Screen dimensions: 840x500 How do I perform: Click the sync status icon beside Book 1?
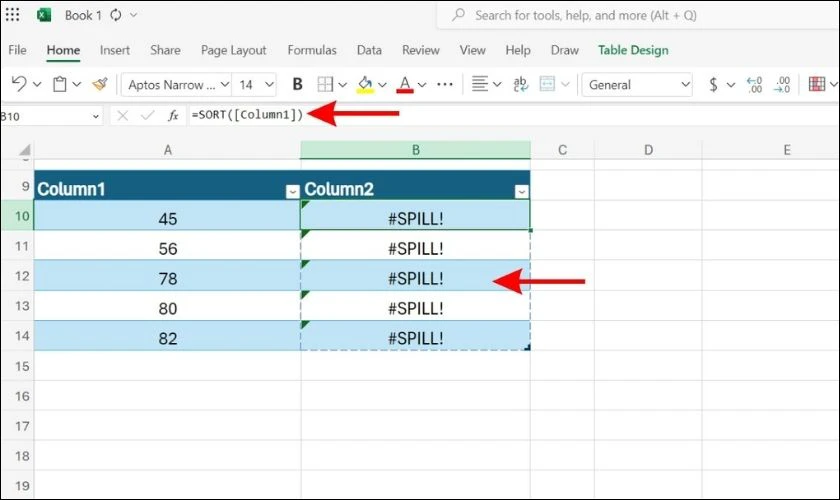(x=116, y=15)
